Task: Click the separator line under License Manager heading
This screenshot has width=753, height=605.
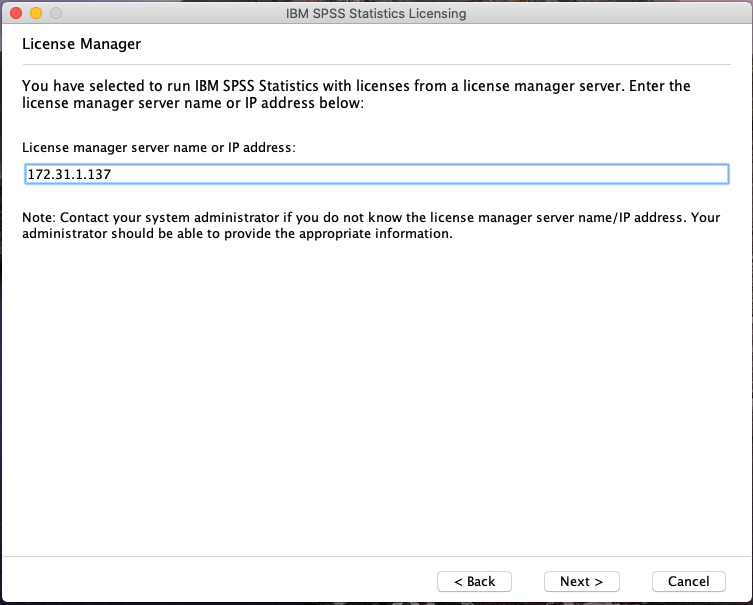Action: click(376, 65)
